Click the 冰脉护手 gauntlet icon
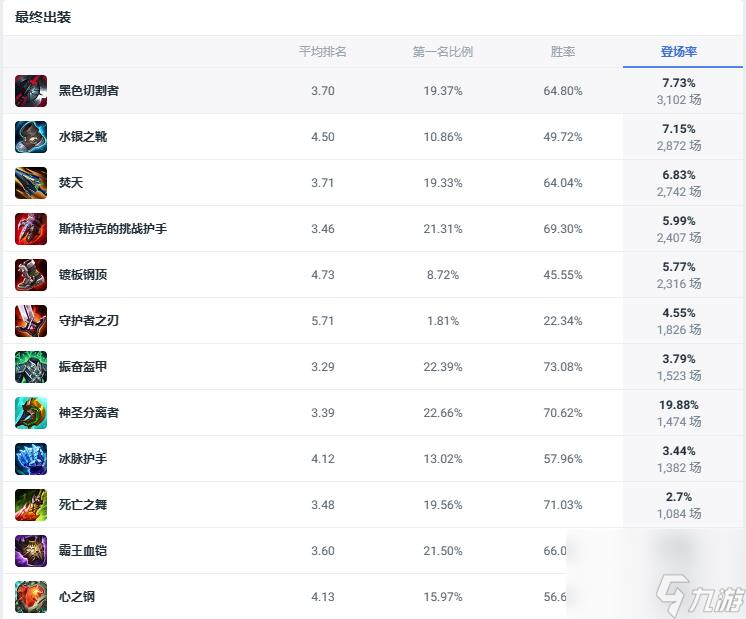The height and width of the screenshot is (619, 746). click(31, 459)
